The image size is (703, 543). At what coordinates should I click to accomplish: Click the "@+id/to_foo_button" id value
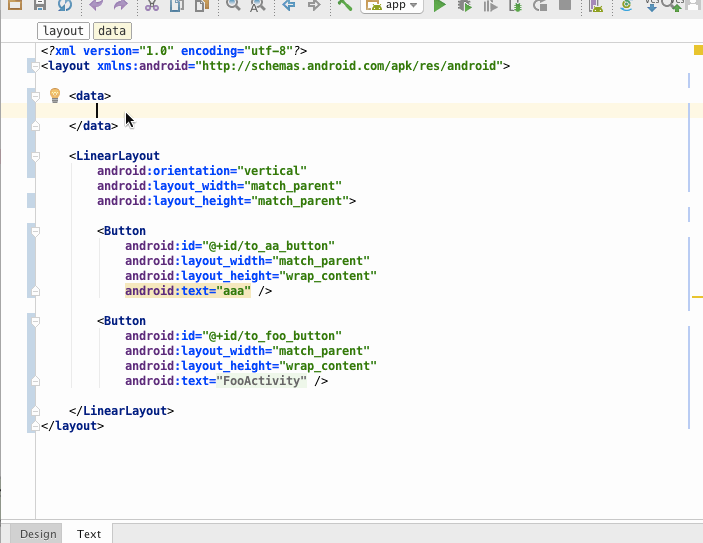click(x=272, y=336)
